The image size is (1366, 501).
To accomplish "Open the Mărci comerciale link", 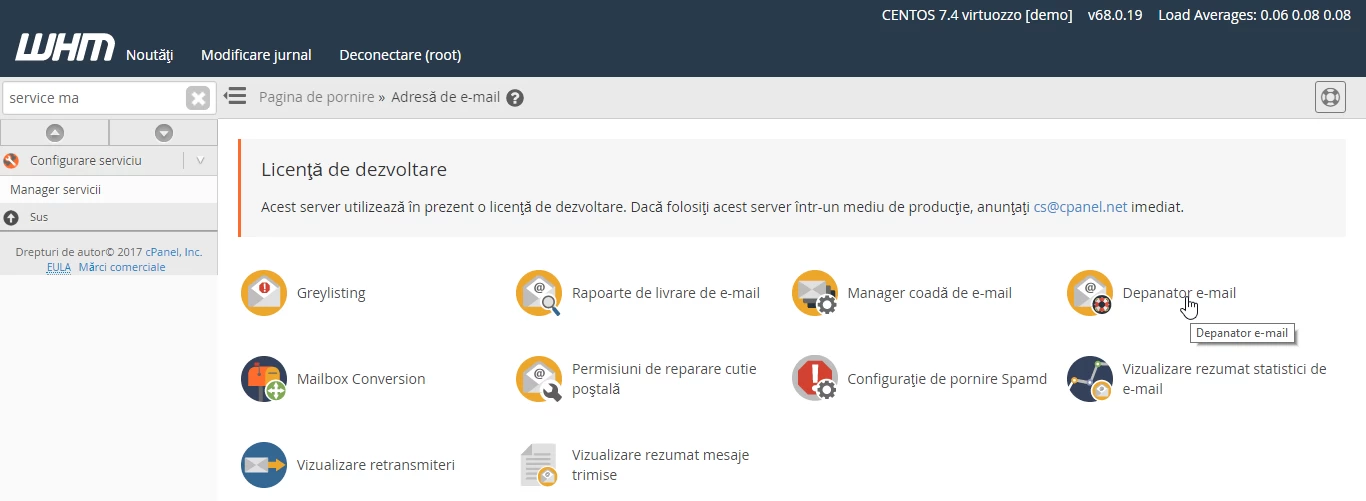I will pos(122,267).
